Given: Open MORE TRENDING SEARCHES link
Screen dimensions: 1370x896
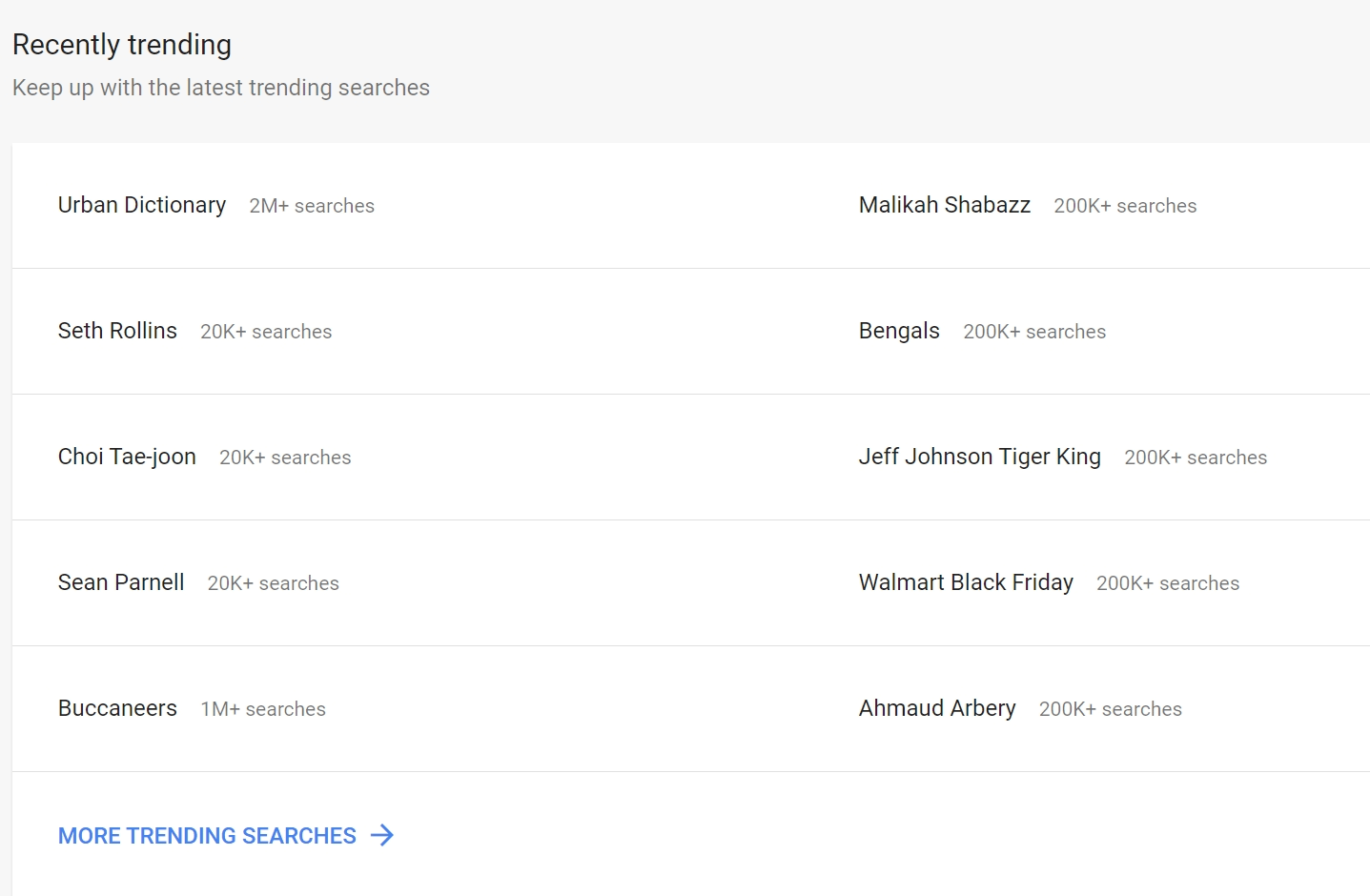Looking at the screenshot, I should [207, 836].
